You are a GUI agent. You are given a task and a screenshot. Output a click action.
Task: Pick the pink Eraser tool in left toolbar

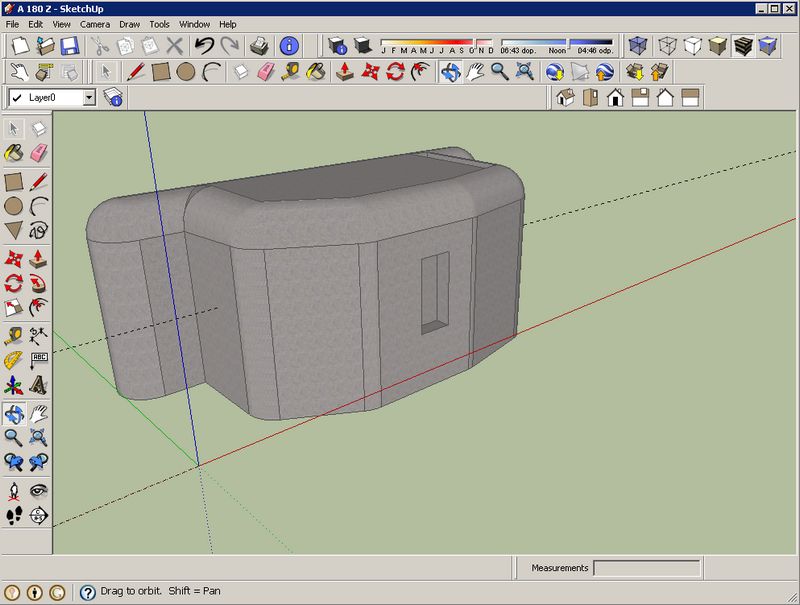tap(39, 153)
